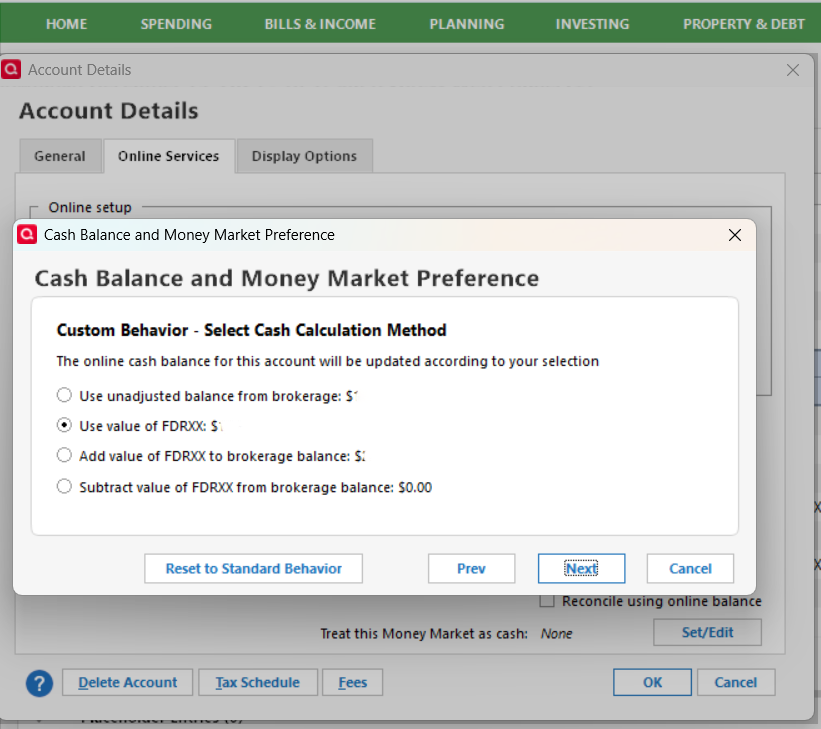Click OK in Account Details
The width and height of the screenshot is (821, 729).
click(652, 682)
